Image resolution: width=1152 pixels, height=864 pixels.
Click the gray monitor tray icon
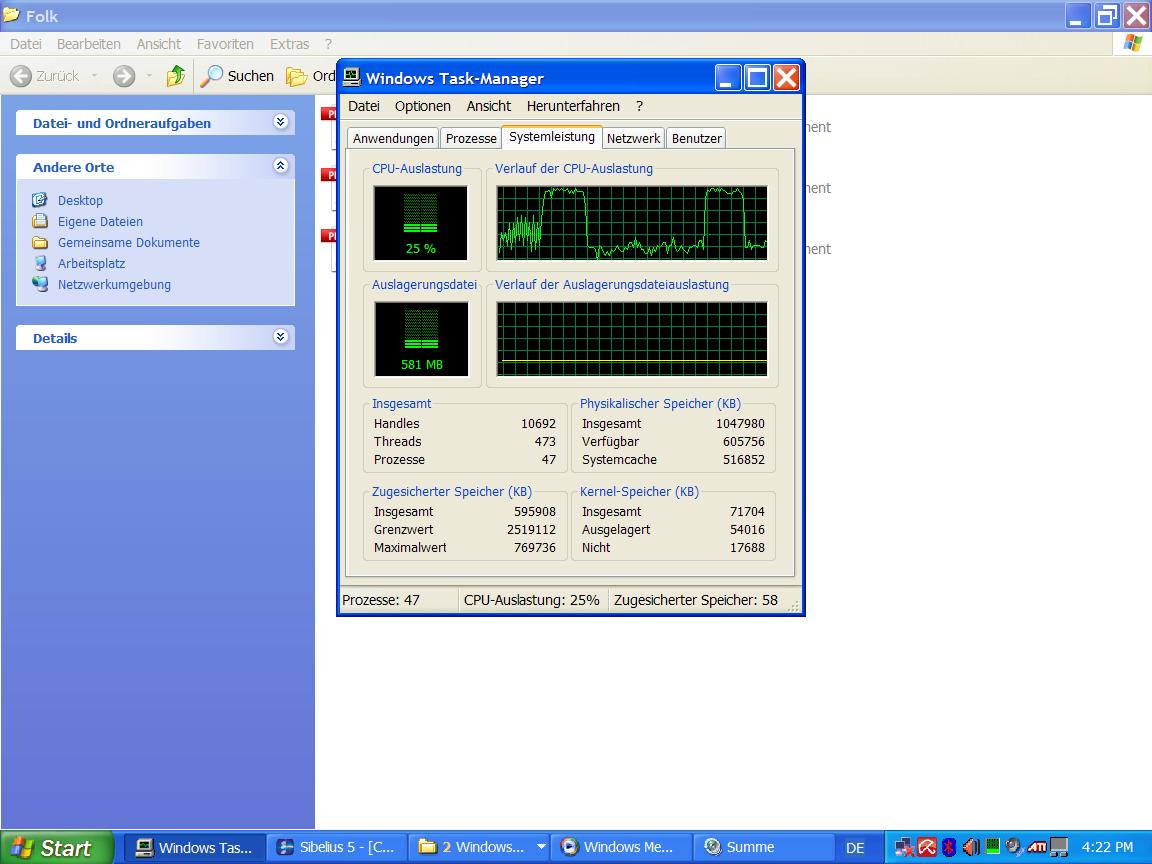click(x=1059, y=847)
